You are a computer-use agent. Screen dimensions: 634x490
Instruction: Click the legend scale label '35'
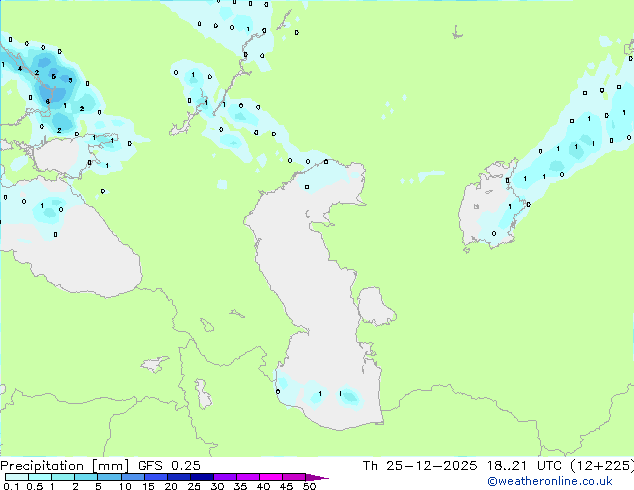coord(240,486)
